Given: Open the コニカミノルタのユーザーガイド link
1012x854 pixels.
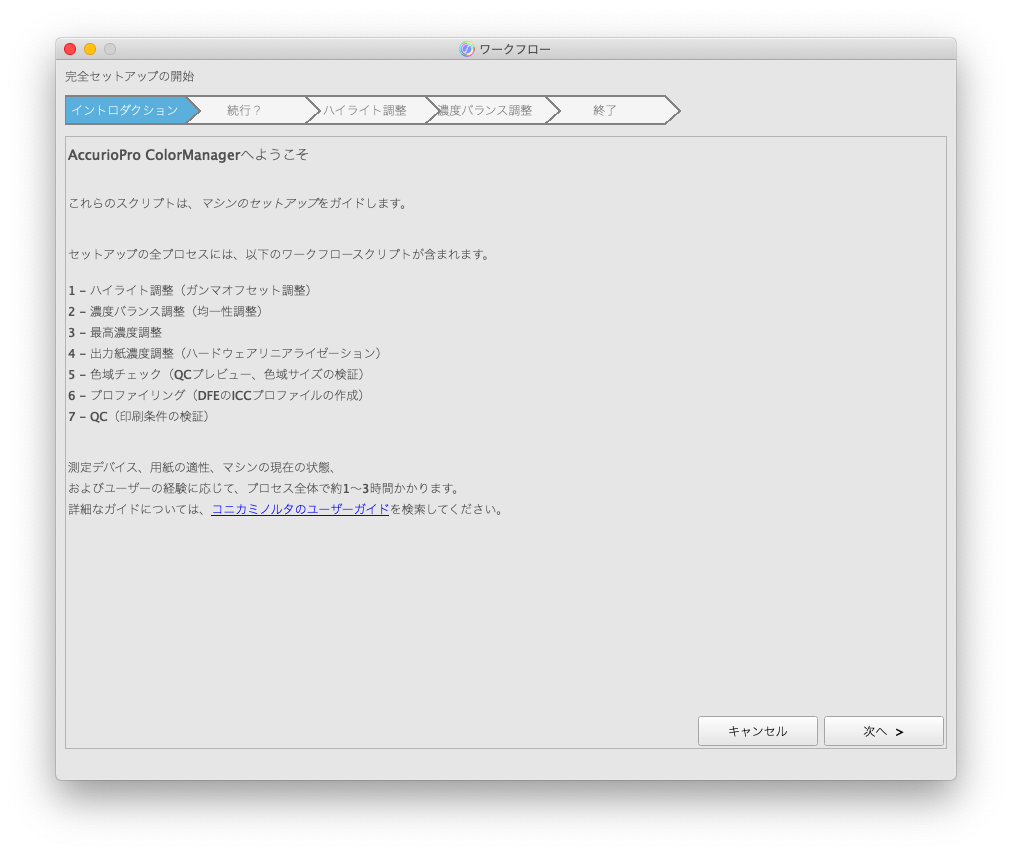Looking at the screenshot, I should pyautogui.click(x=300, y=509).
